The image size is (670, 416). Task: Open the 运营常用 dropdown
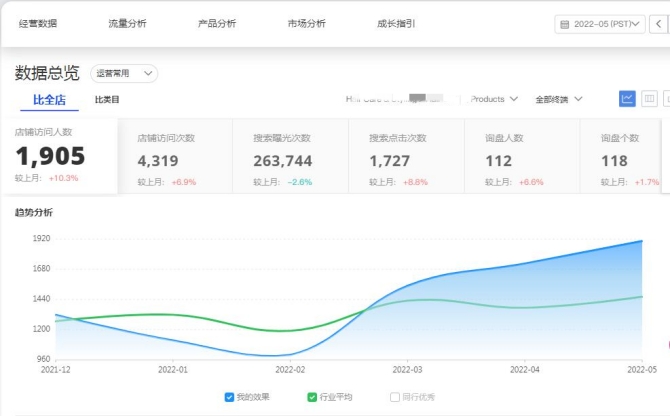coord(124,73)
